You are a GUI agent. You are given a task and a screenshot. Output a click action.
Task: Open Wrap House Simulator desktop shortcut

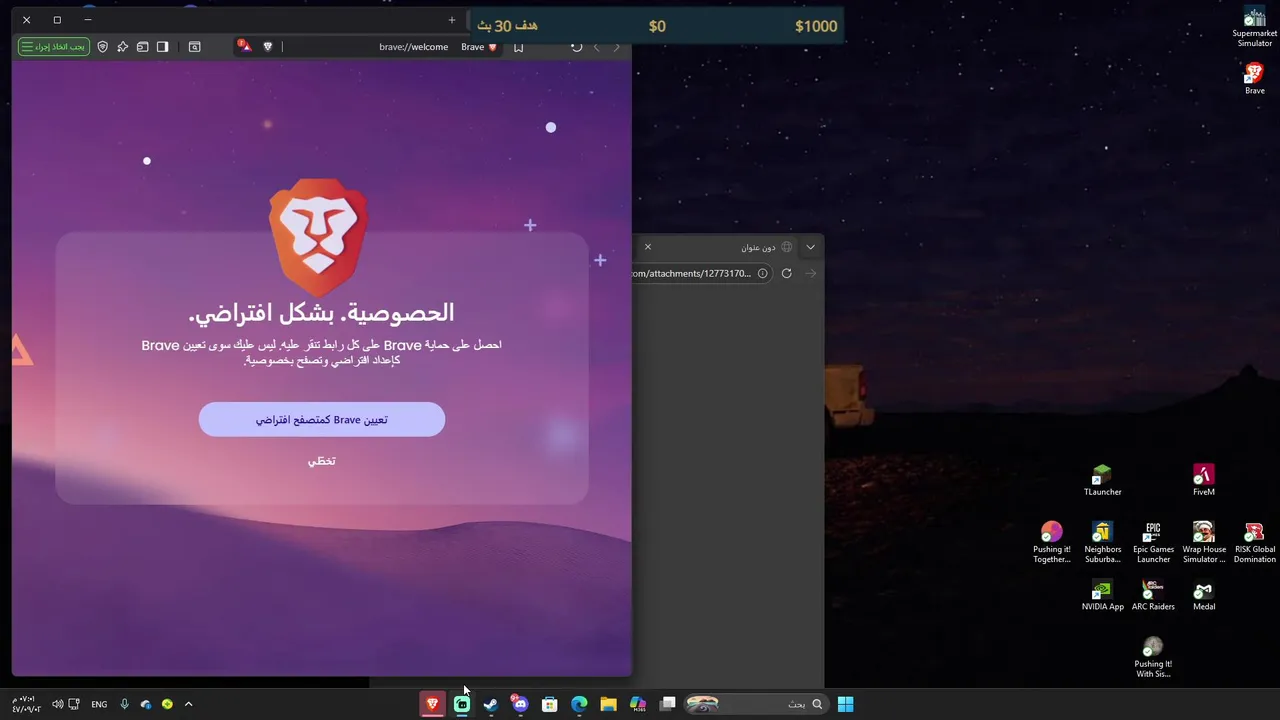click(x=1203, y=542)
